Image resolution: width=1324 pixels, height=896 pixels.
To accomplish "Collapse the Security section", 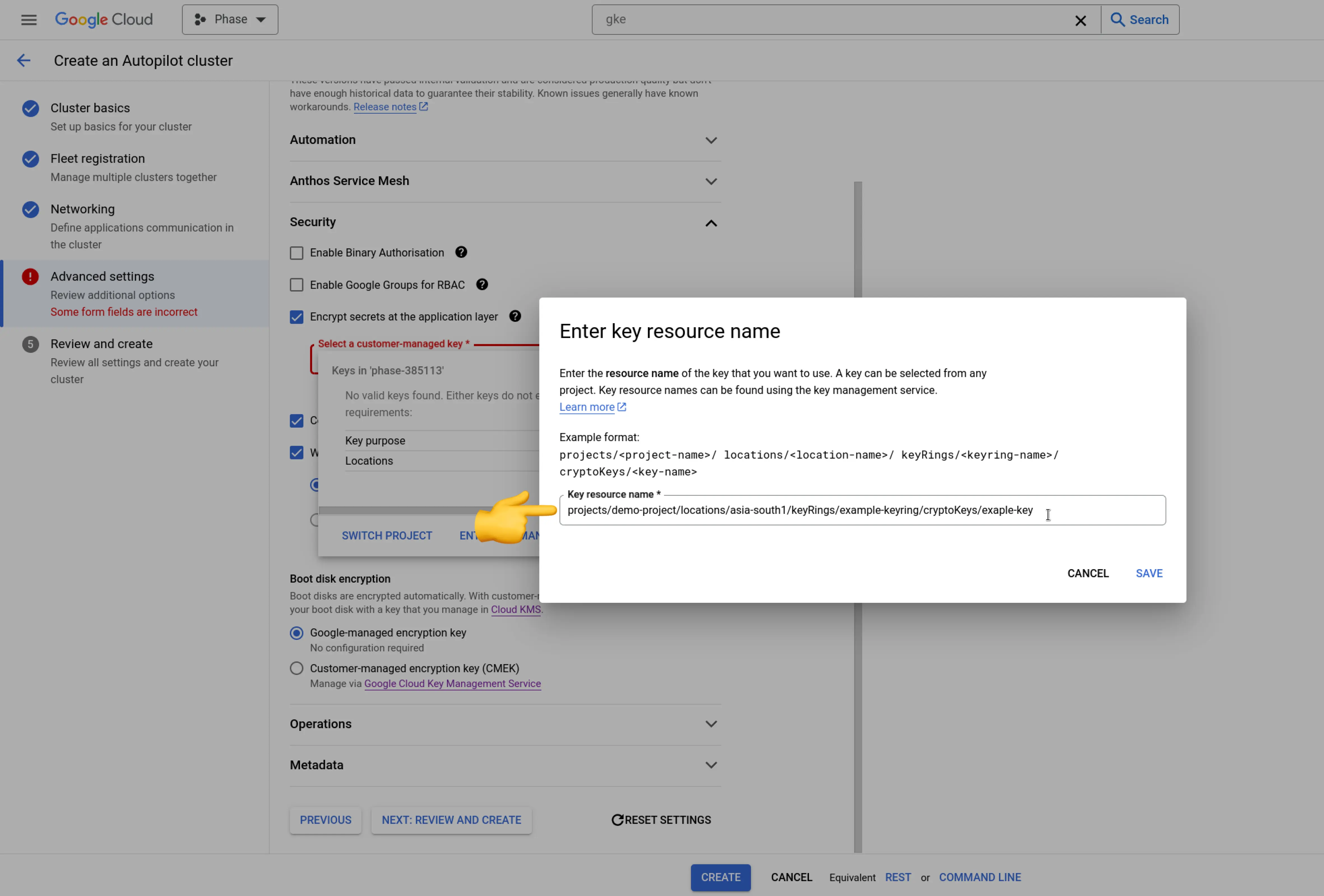I will pos(710,223).
